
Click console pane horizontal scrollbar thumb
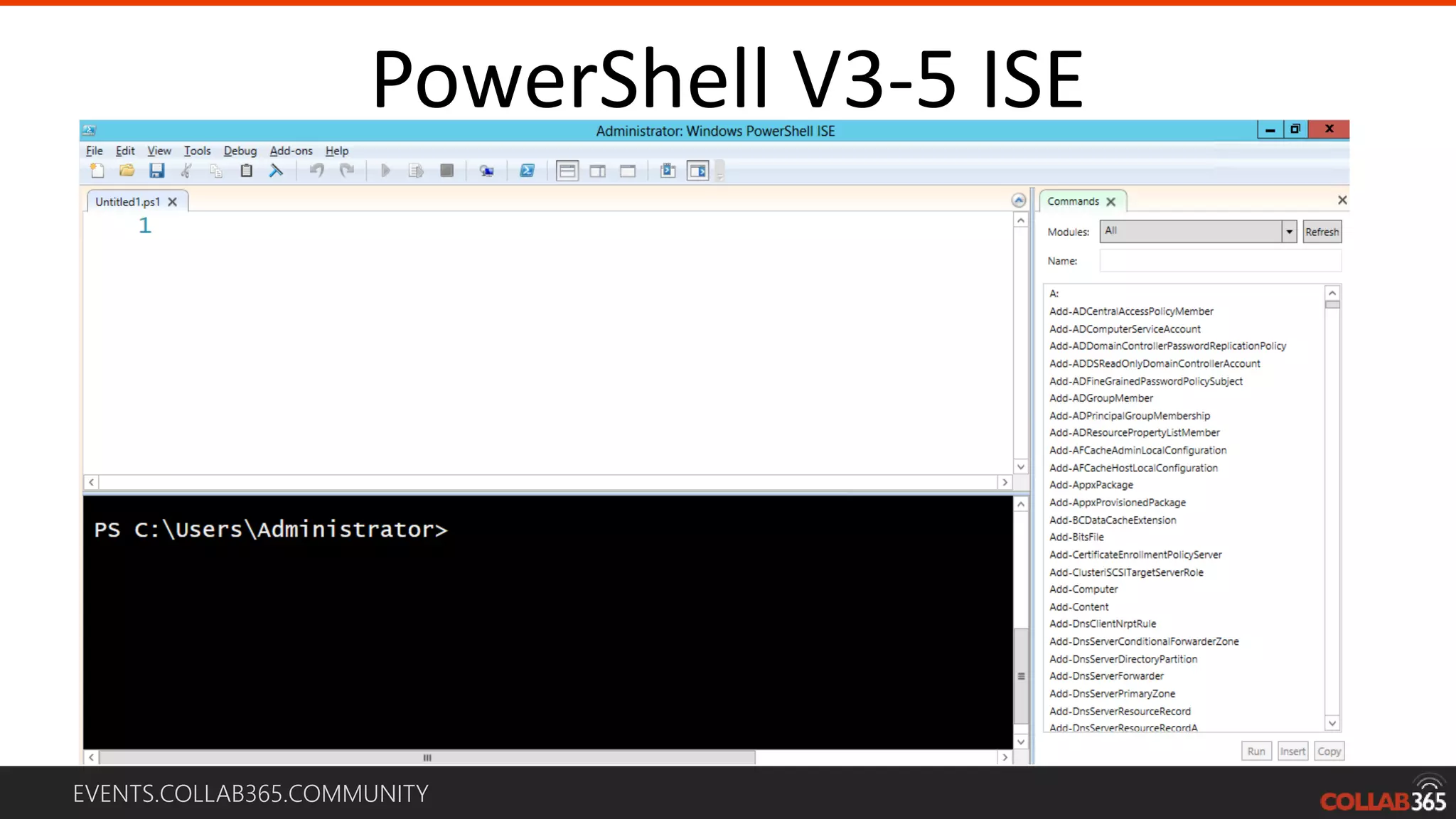(427, 758)
